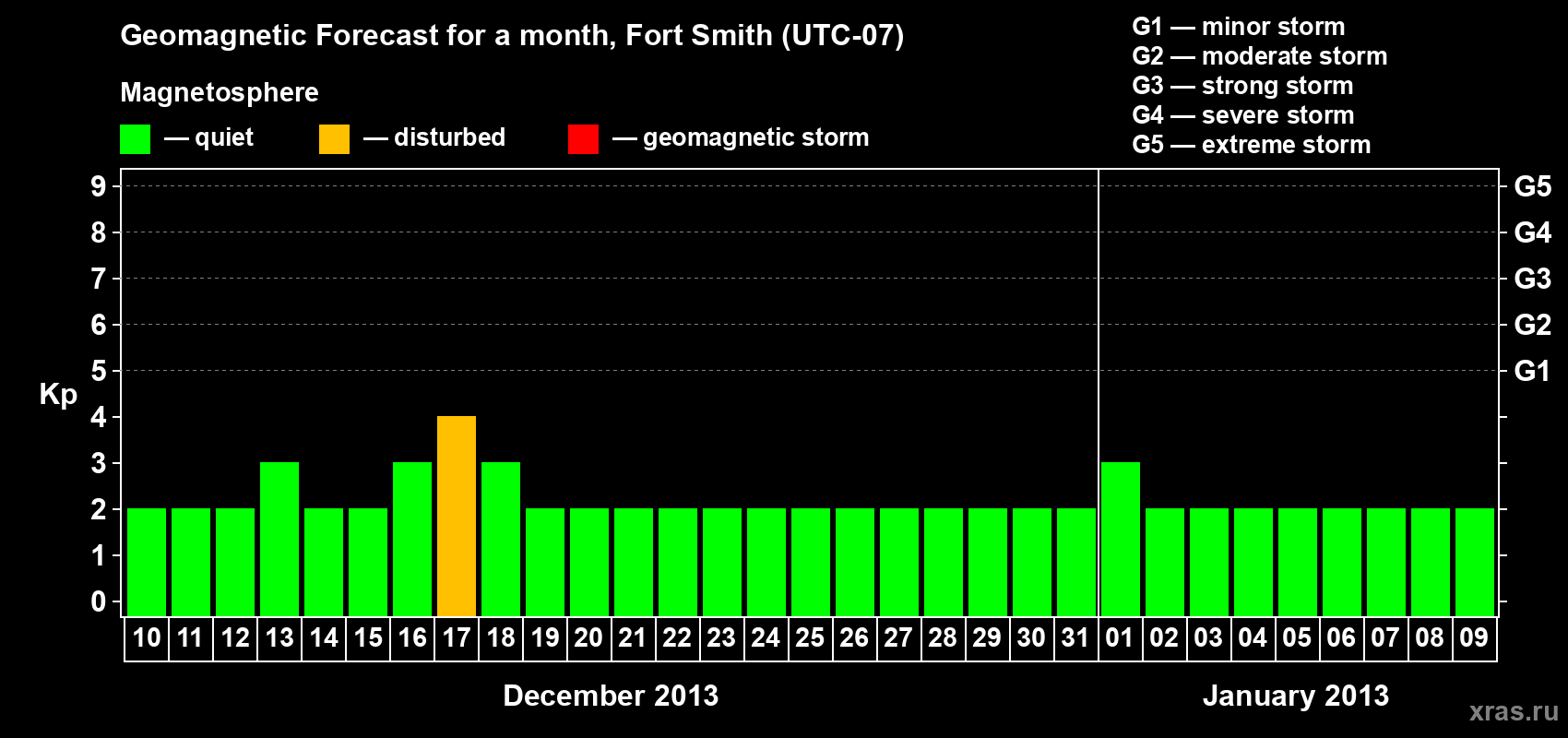Click the 'January 2013' month label
This screenshot has width=1568, height=738.
[1296, 695]
